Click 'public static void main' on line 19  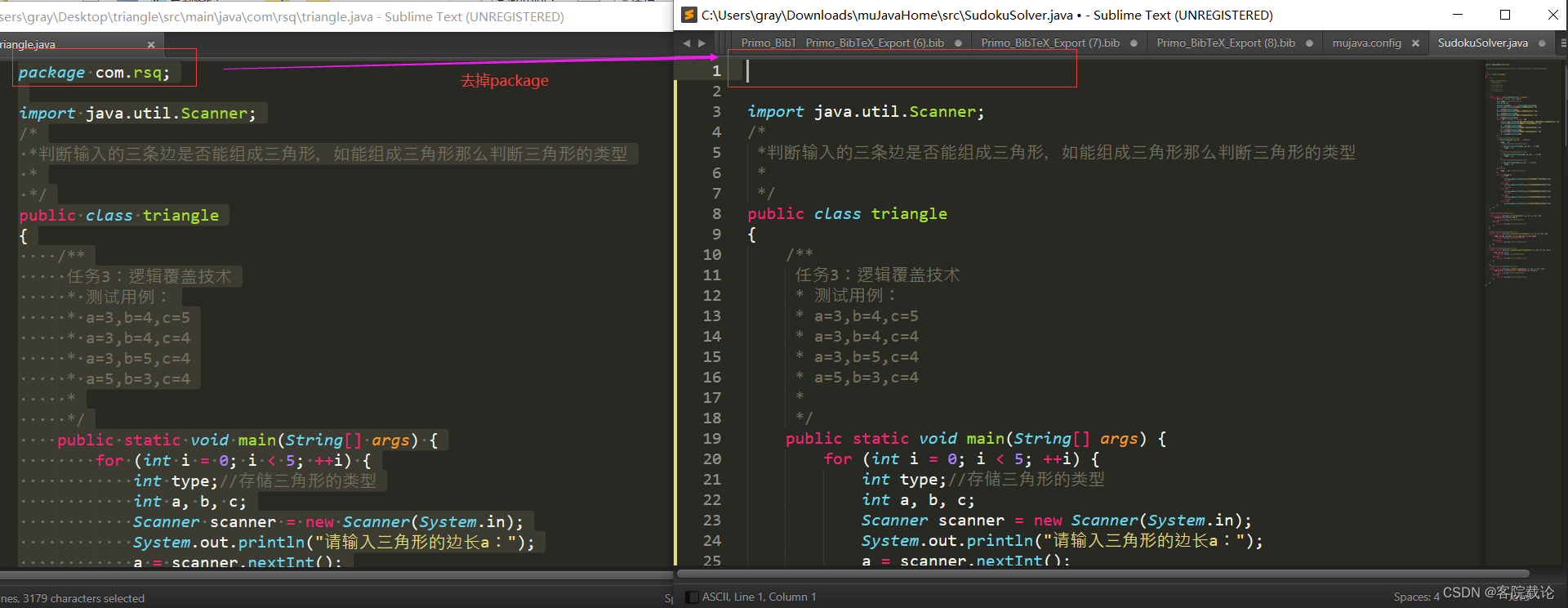tap(896, 439)
